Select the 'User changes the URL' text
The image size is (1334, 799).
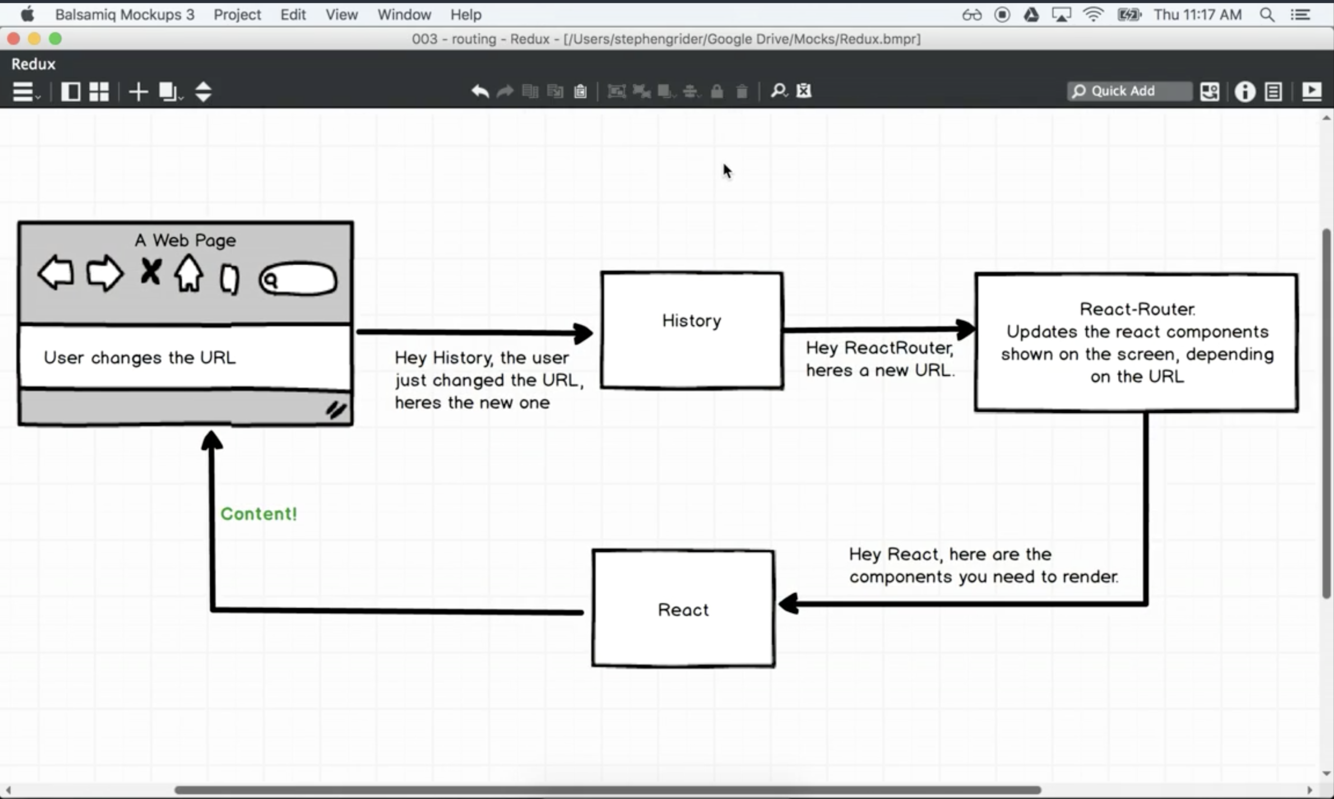pyautogui.click(x=140, y=357)
